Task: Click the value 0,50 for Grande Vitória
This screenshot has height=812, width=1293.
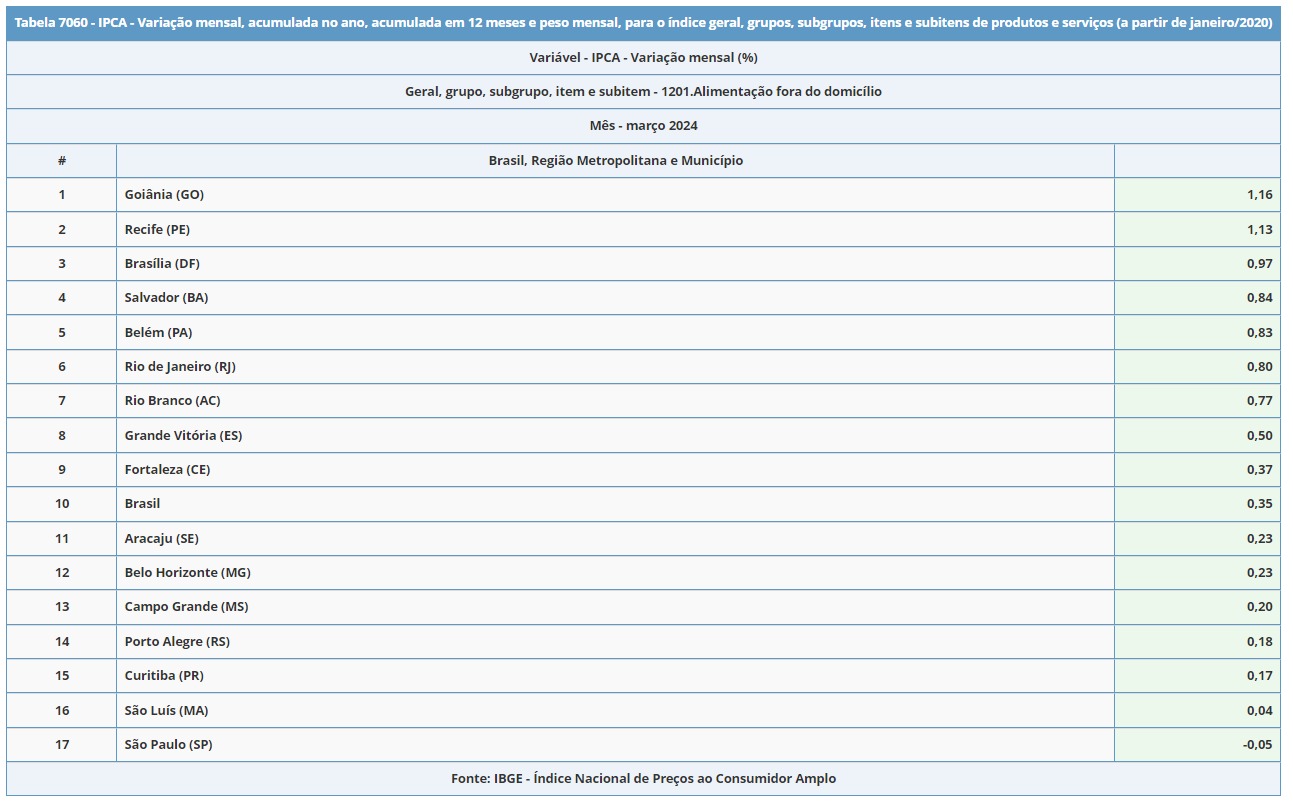Action: pyautogui.click(x=1259, y=435)
